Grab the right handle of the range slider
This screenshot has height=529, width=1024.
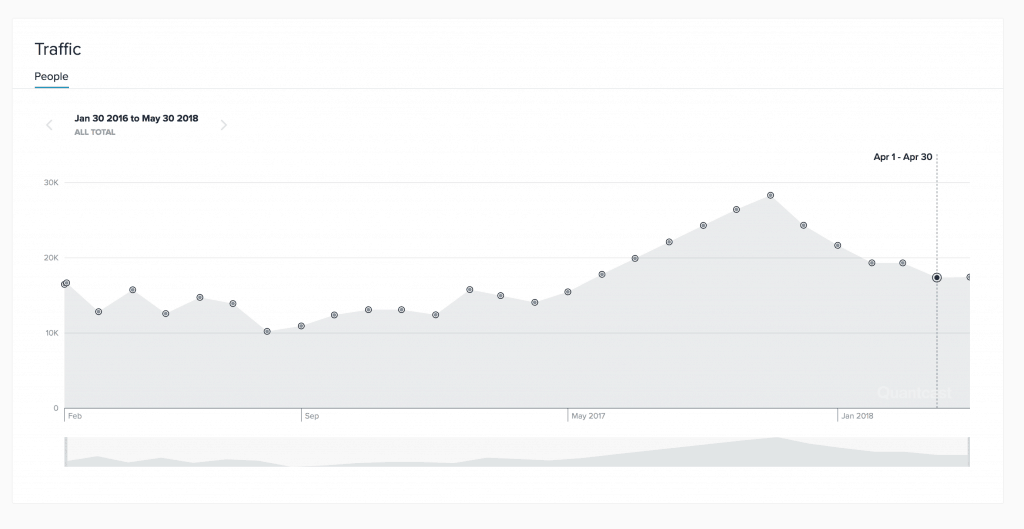968,452
